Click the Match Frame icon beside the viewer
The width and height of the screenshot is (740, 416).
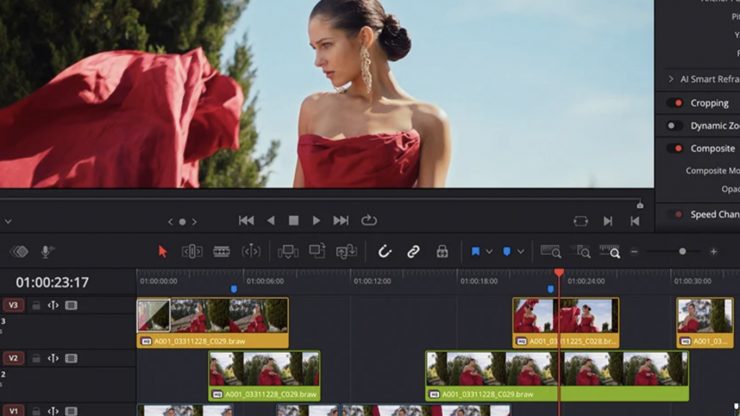pyautogui.click(x=580, y=221)
